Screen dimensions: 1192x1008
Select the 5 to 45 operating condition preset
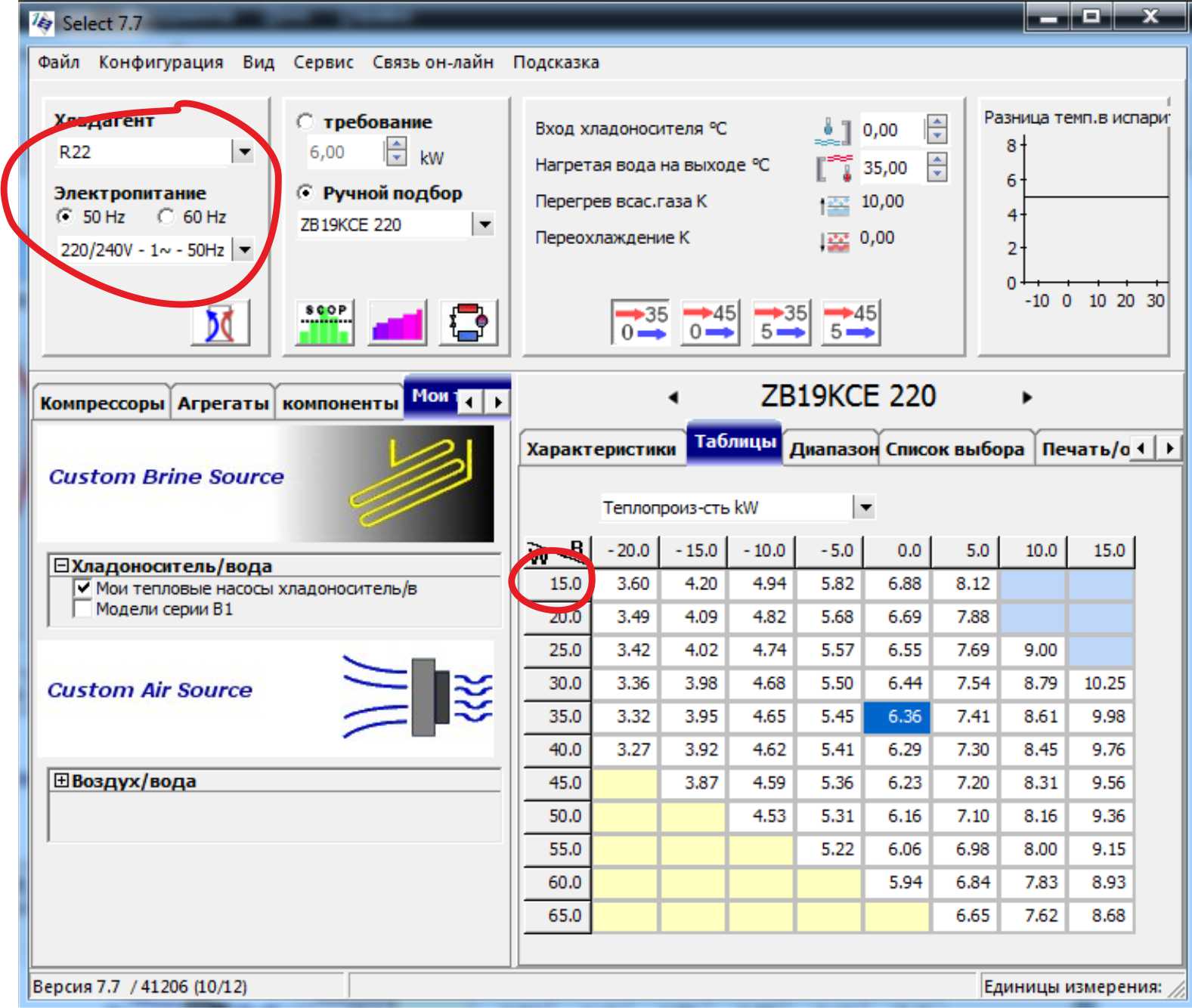pyautogui.click(x=851, y=323)
